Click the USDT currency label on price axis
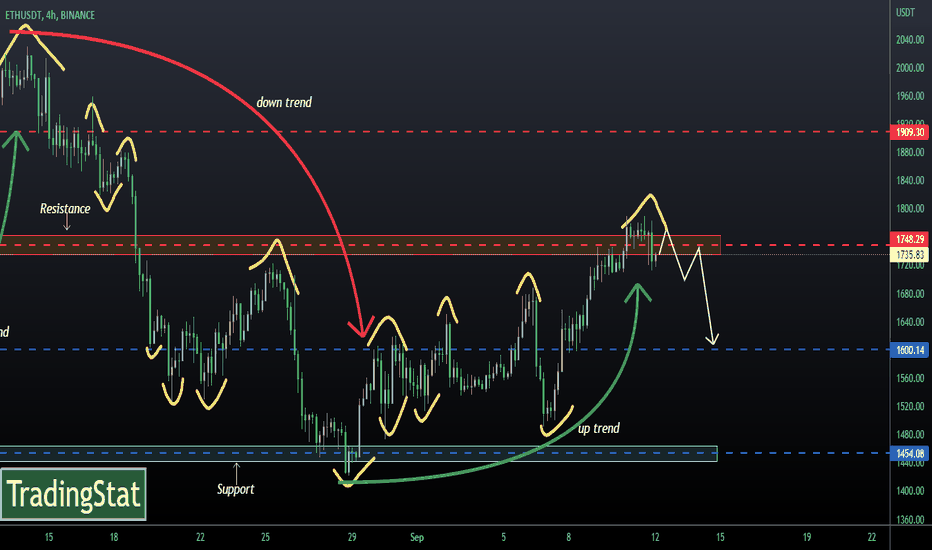The image size is (932, 550). (x=905, y=12)
